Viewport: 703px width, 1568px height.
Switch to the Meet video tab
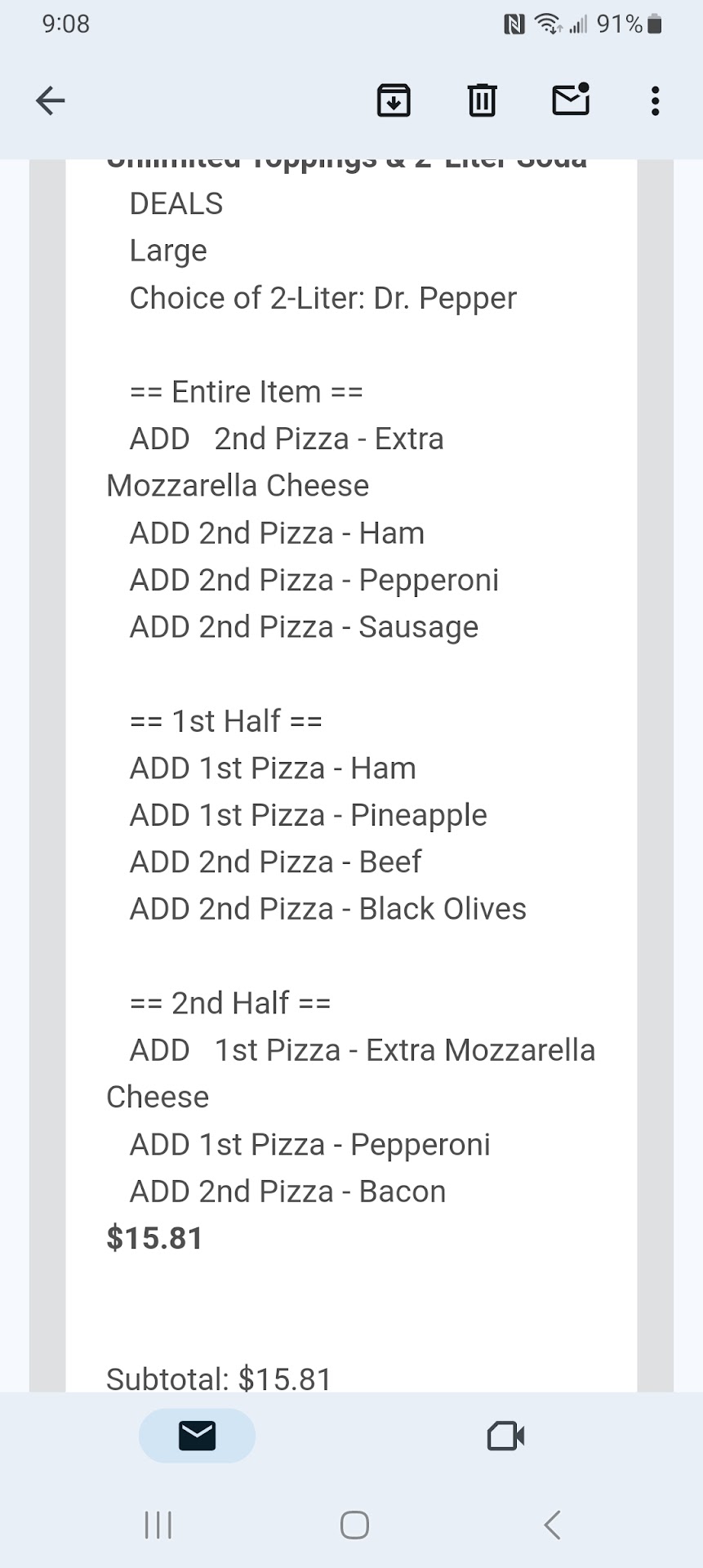pyautogui.click(x=505, y=1435)
